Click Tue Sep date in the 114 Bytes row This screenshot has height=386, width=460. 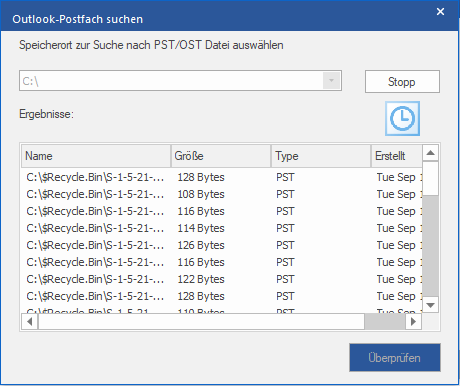[x=399, y=228]
